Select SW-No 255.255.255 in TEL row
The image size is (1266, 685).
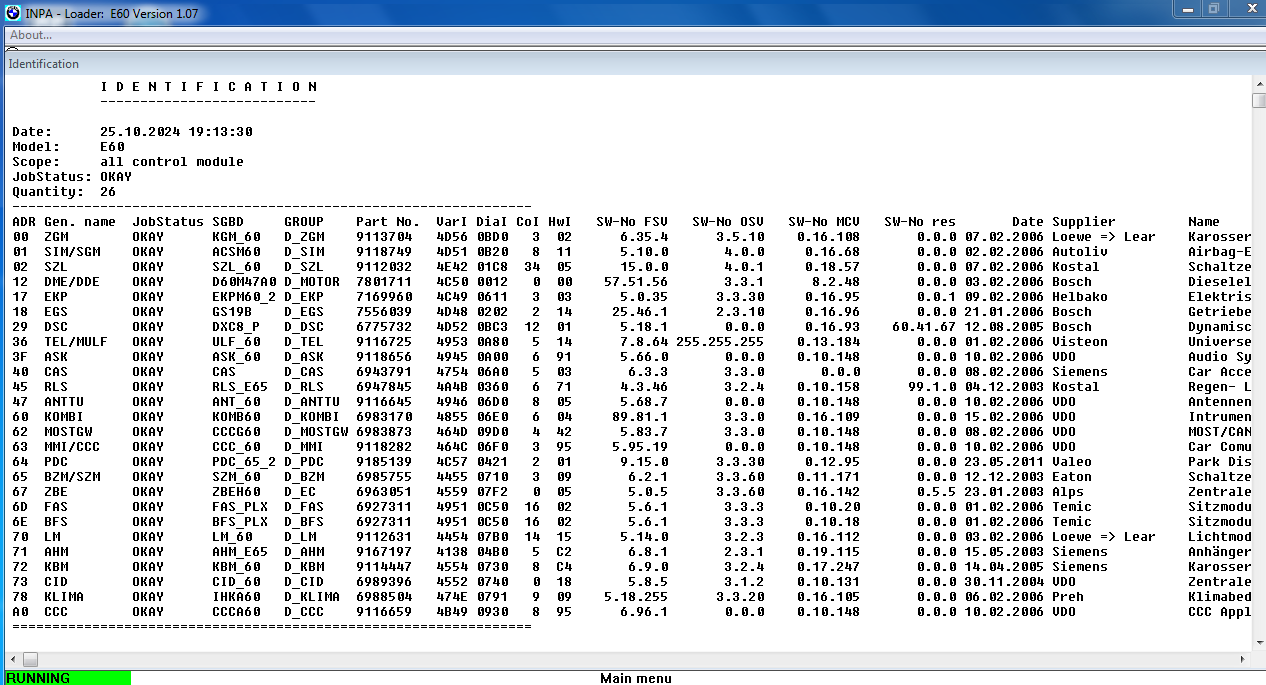tap(720, 341)
